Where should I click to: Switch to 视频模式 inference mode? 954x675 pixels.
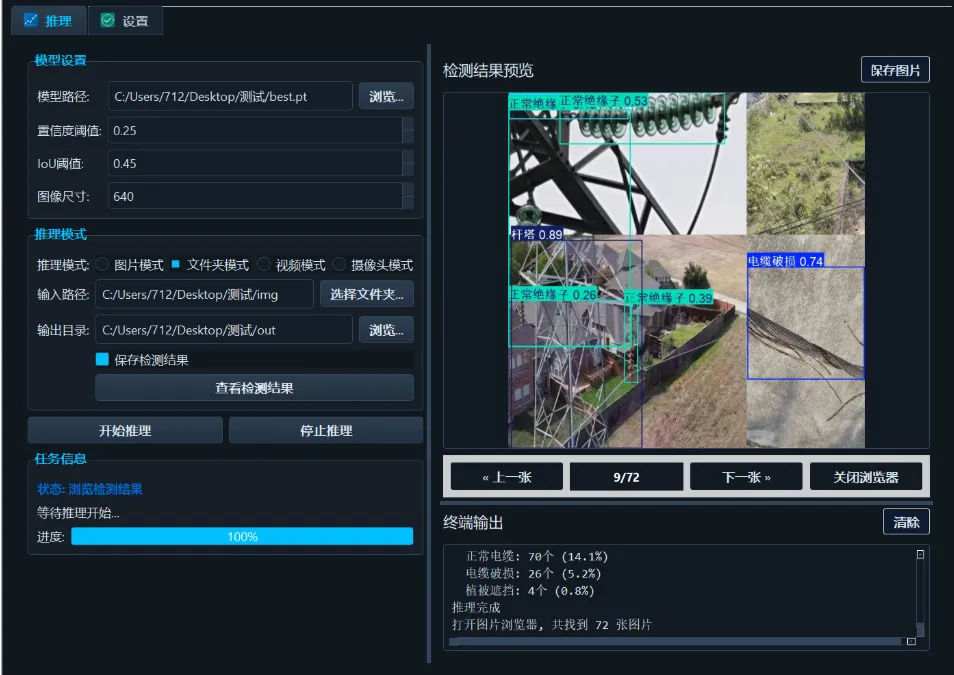262,264
